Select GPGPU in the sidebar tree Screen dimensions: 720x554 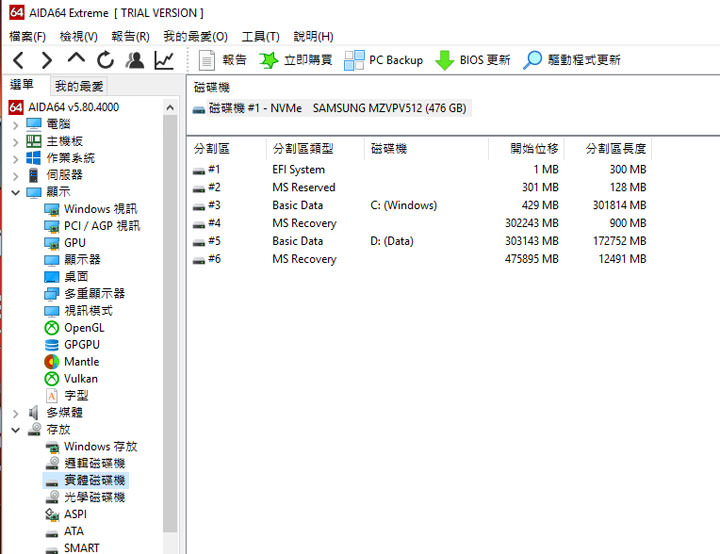click(x=81, y=345)
